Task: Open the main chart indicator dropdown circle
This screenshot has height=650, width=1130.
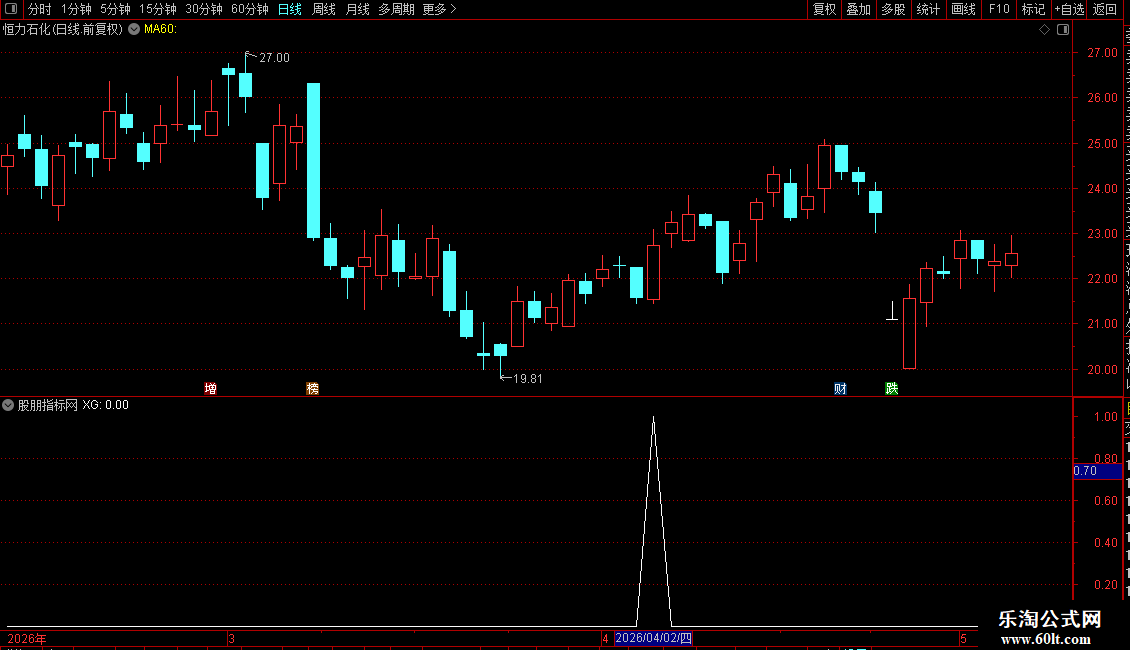Action: (134, 30)
